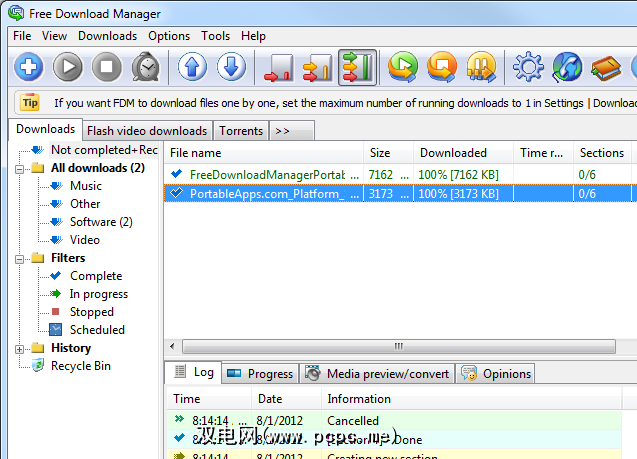The height and width of the screenshot is (459, 637).
Task: Open the Options menu
Action: pos(169,36)
